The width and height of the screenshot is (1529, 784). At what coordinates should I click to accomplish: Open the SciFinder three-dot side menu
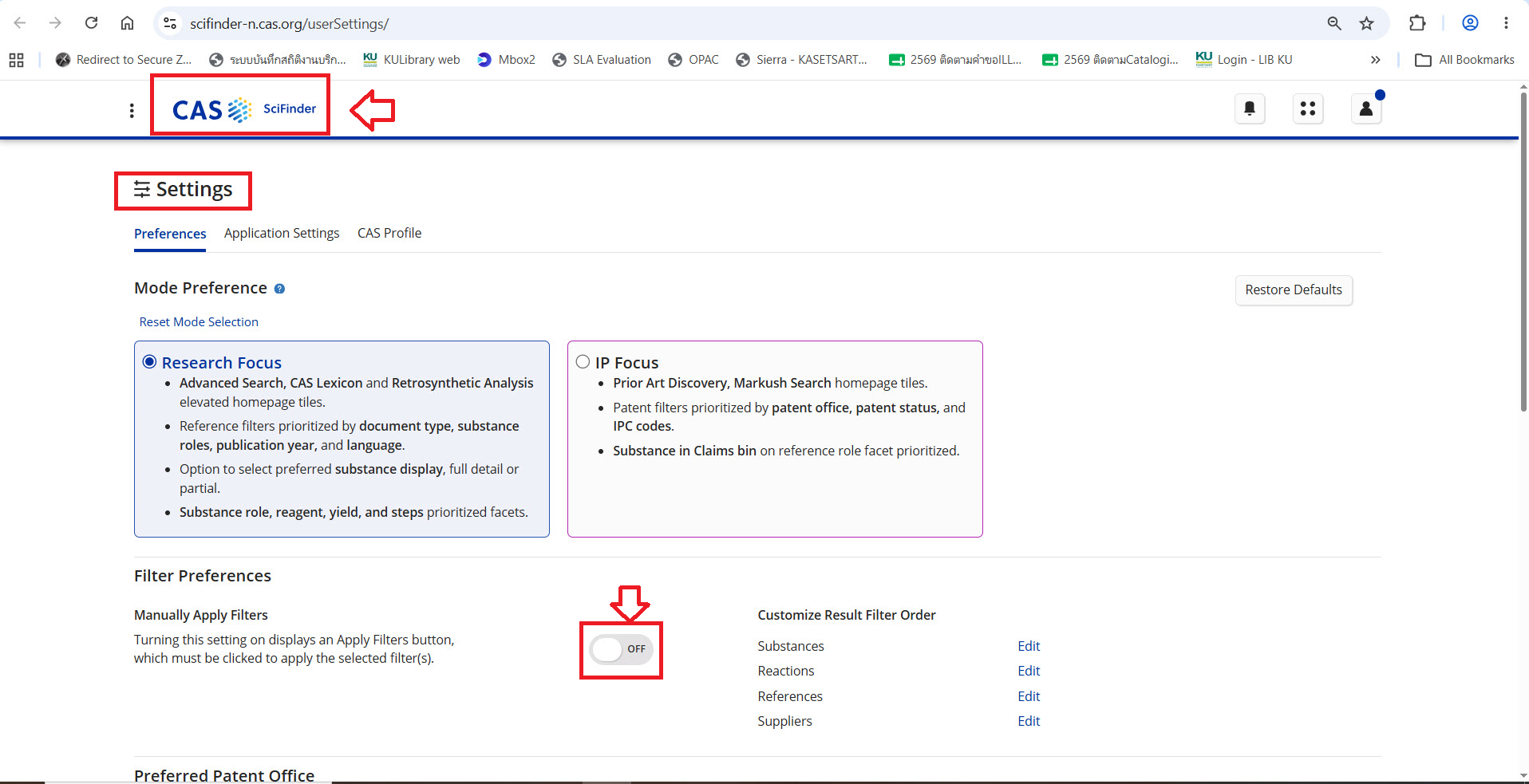[132, 110]
